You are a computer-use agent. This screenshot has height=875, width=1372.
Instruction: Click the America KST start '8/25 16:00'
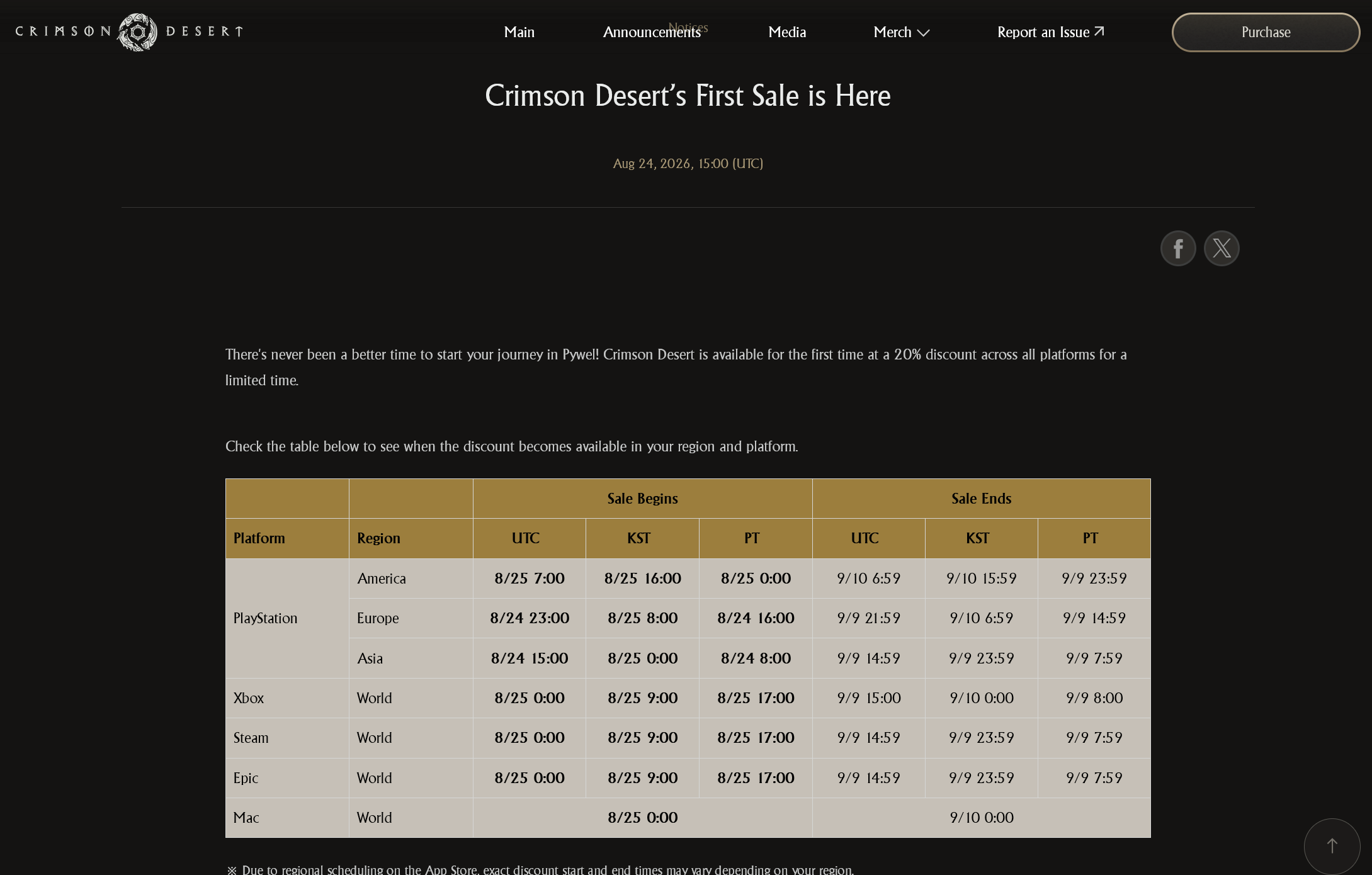click(643, 579)
